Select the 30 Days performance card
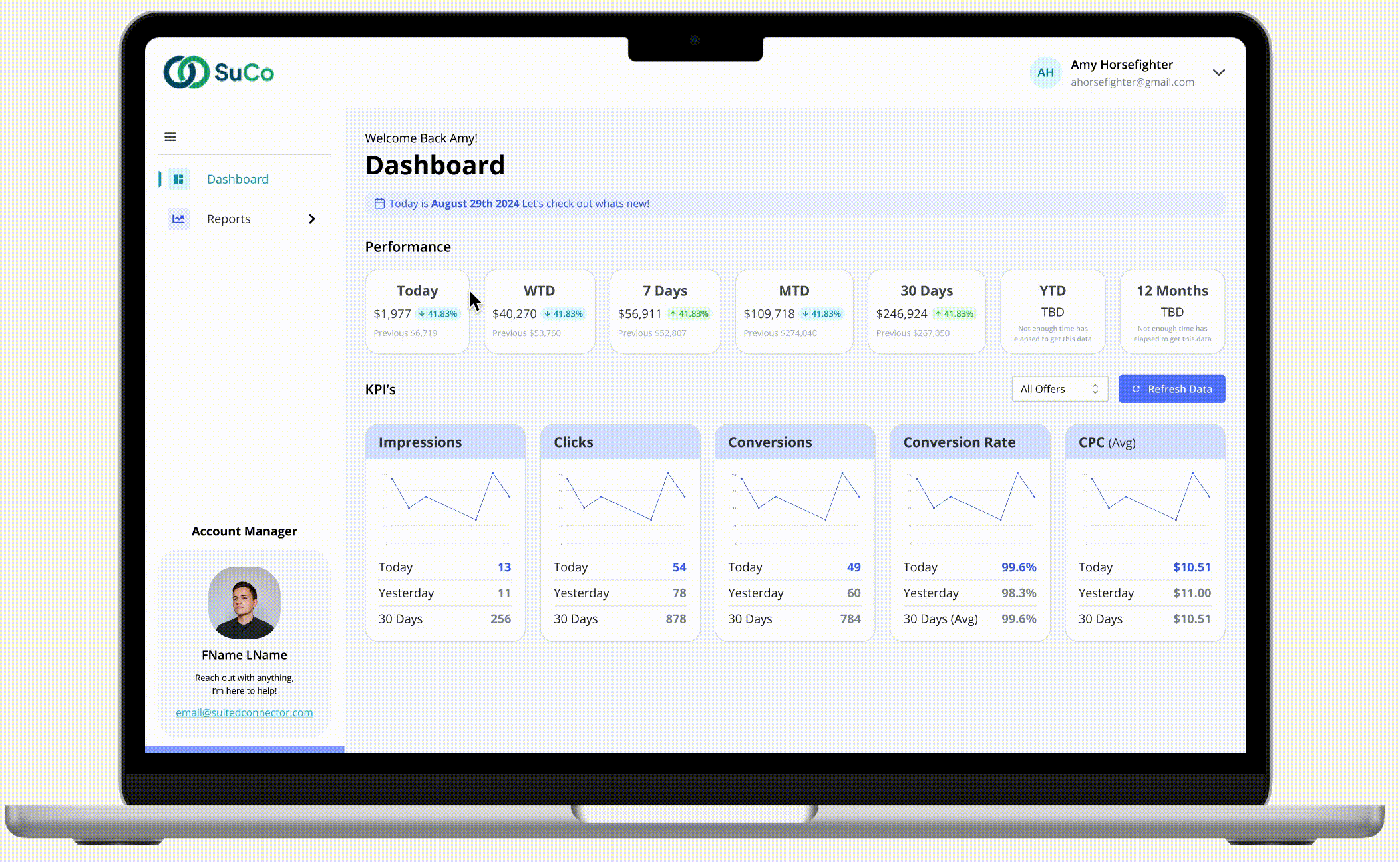 click(x=926, y=311)
